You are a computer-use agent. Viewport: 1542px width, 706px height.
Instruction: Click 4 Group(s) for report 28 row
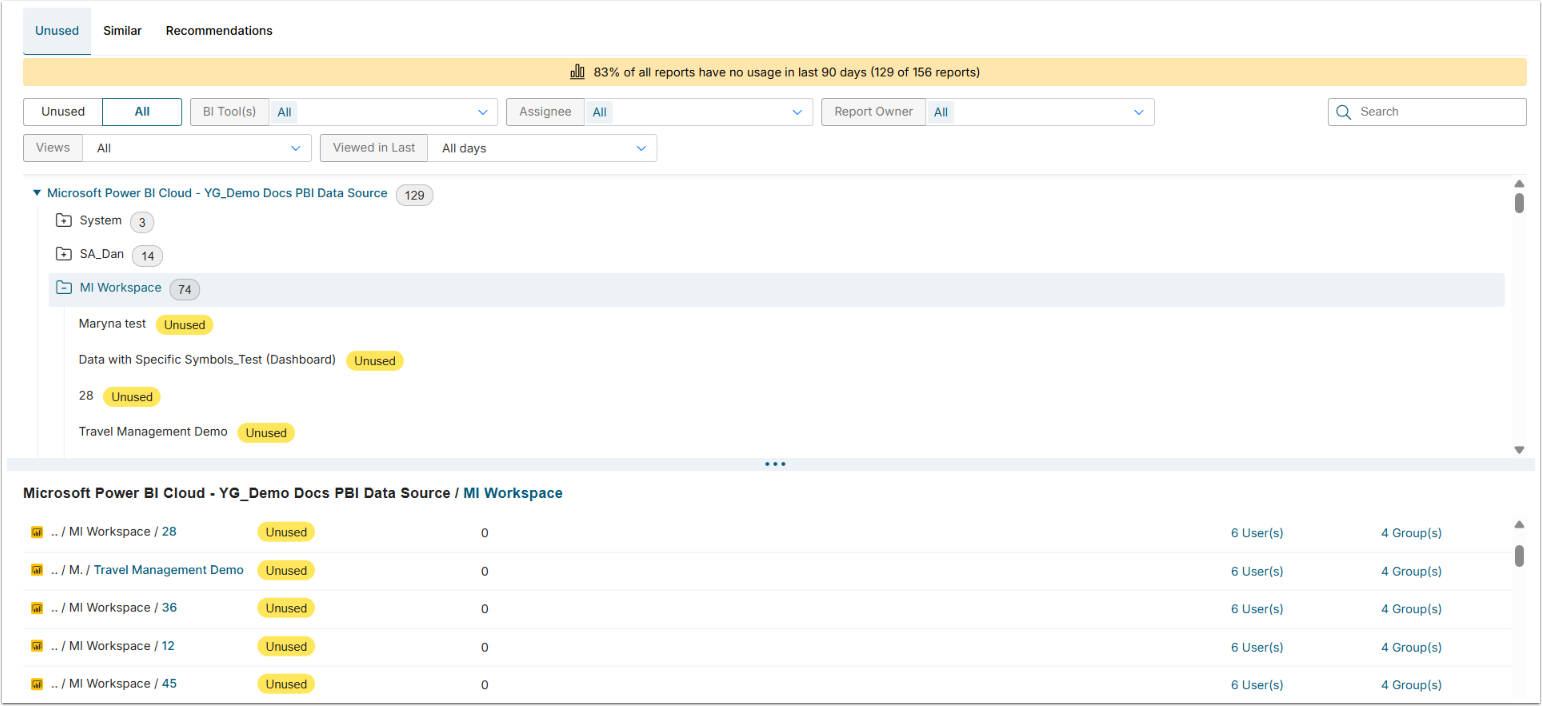coord(1411,533)
